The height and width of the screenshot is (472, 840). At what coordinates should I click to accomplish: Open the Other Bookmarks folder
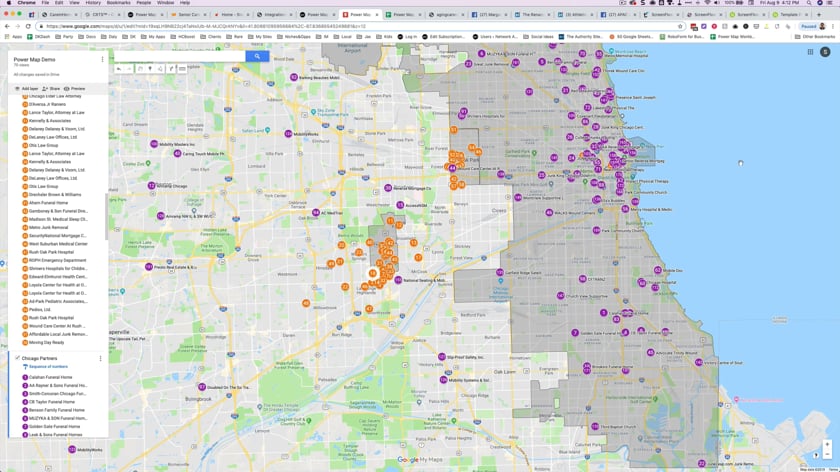(815, 37)
